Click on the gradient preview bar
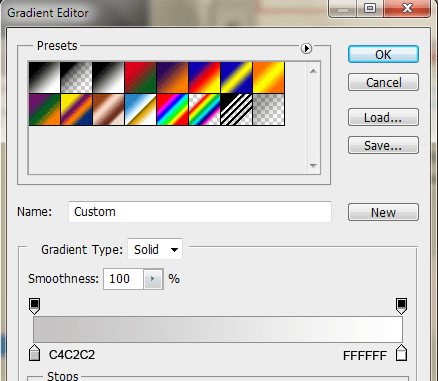The image size is (438, 381). pyautogui.click(x=218, y=329)
